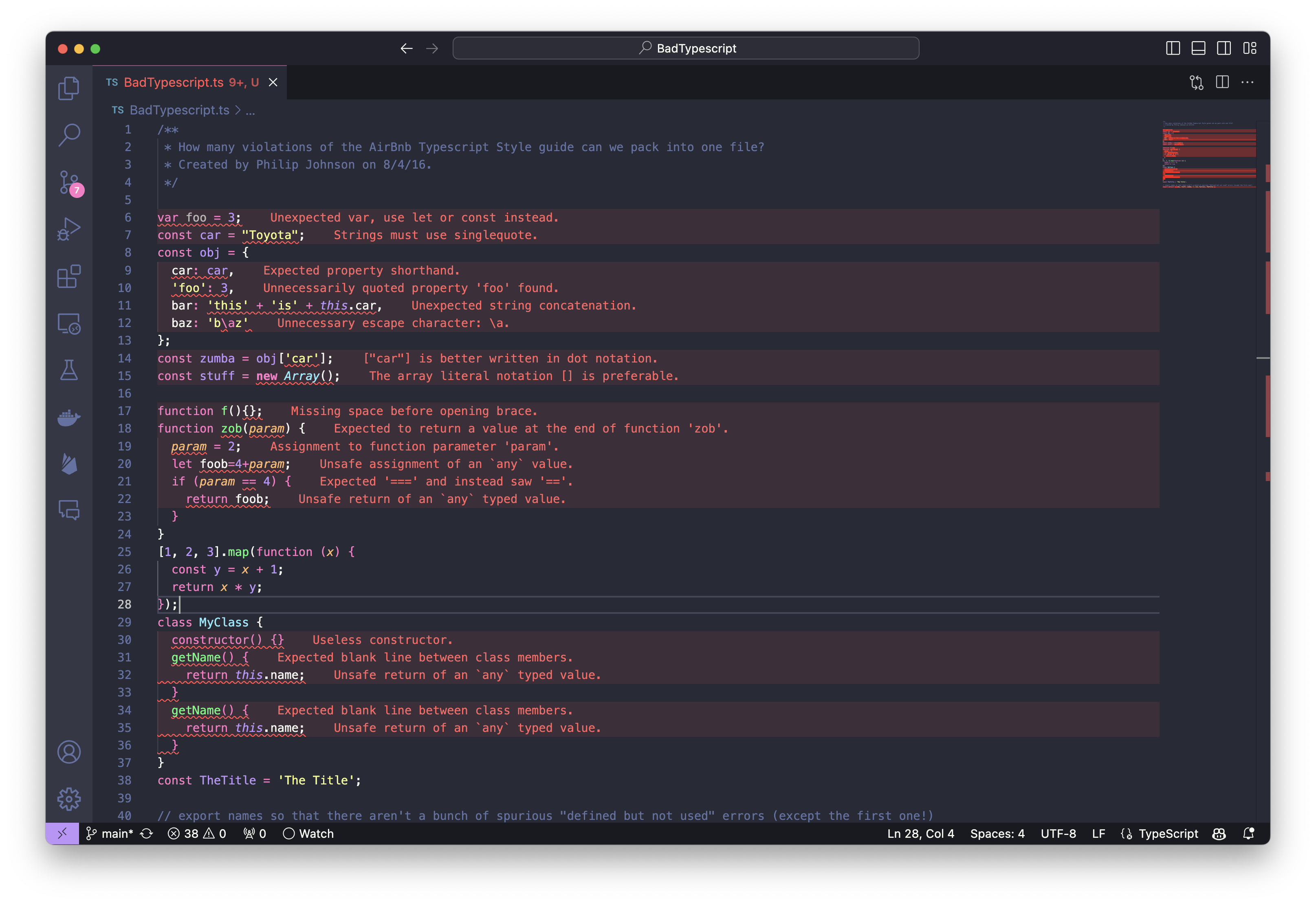
Task: Toggle the bottom panel layout button
Action: coord(1198,48)
